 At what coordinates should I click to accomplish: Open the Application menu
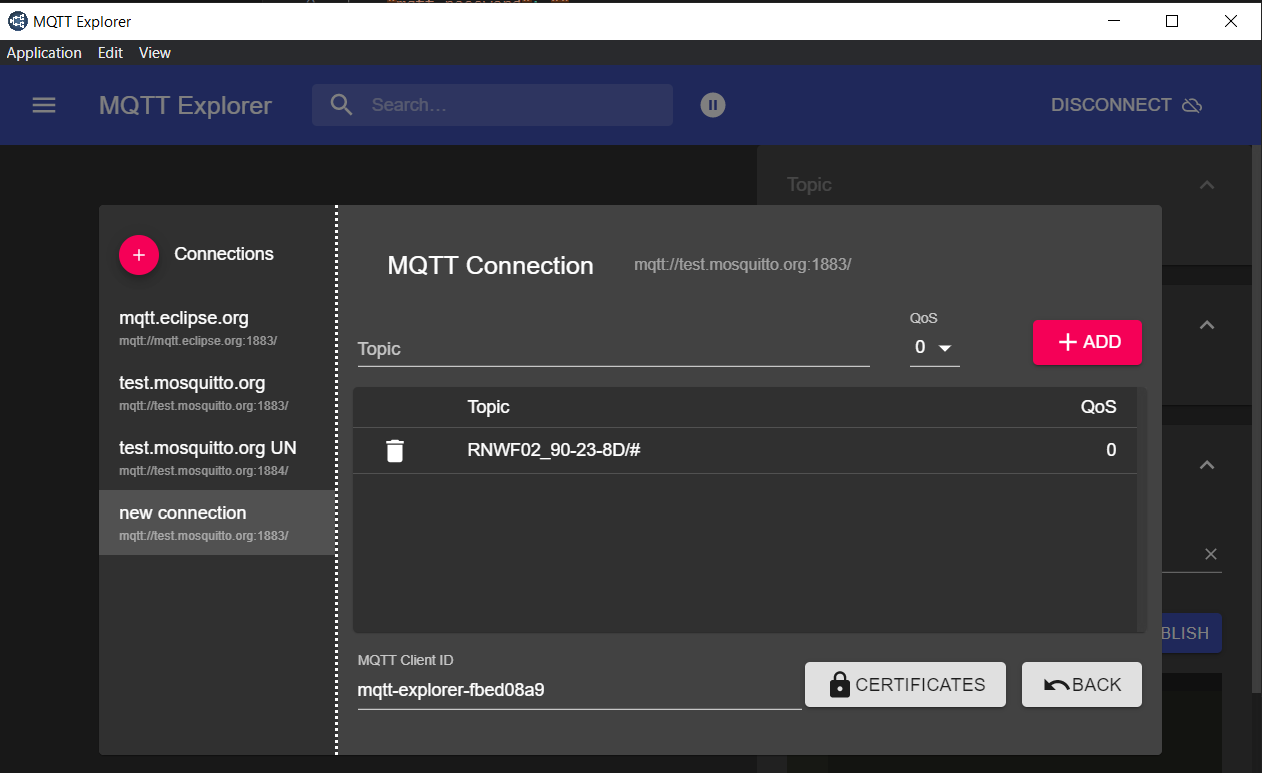coord(44,53)
